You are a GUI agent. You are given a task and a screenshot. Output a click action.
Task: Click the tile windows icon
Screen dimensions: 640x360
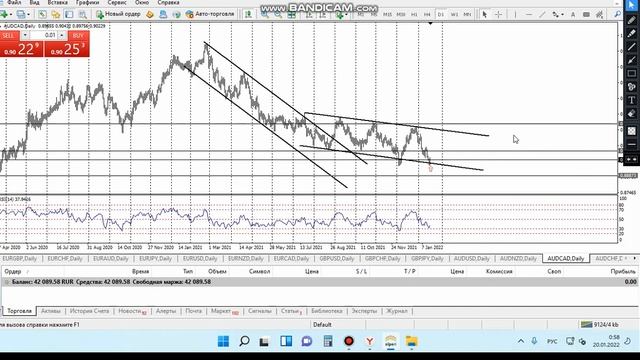(x=291, y=14)
